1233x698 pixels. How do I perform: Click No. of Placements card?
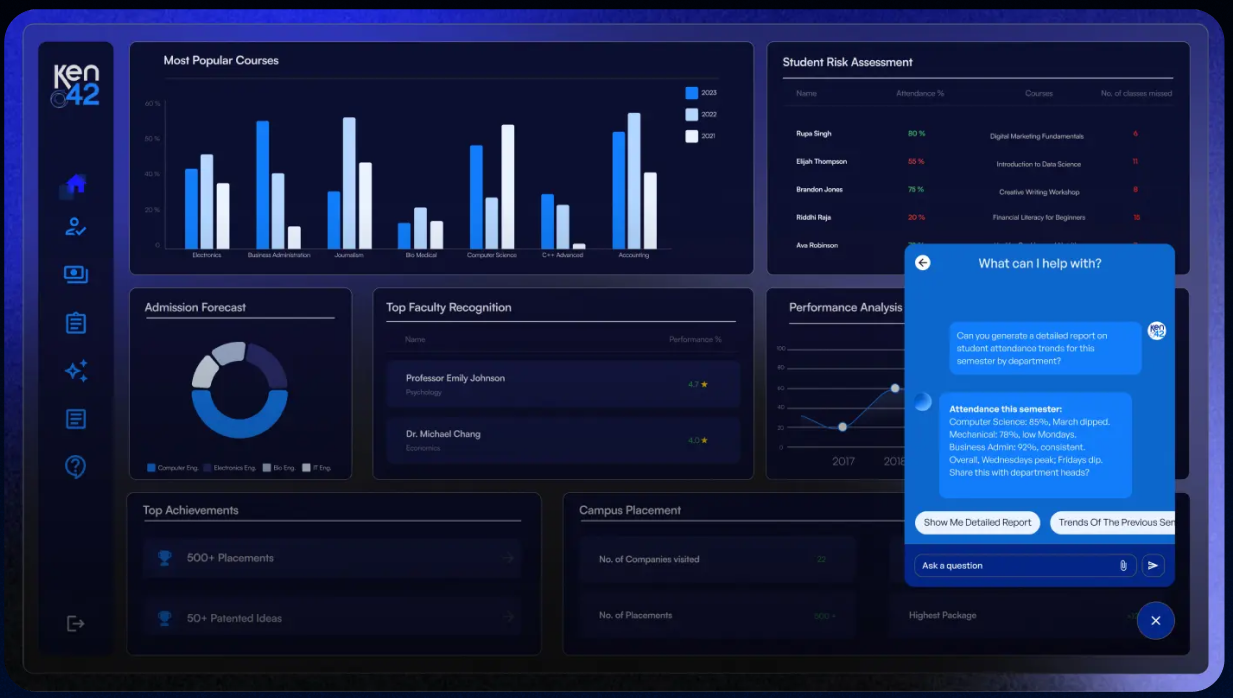717,616
